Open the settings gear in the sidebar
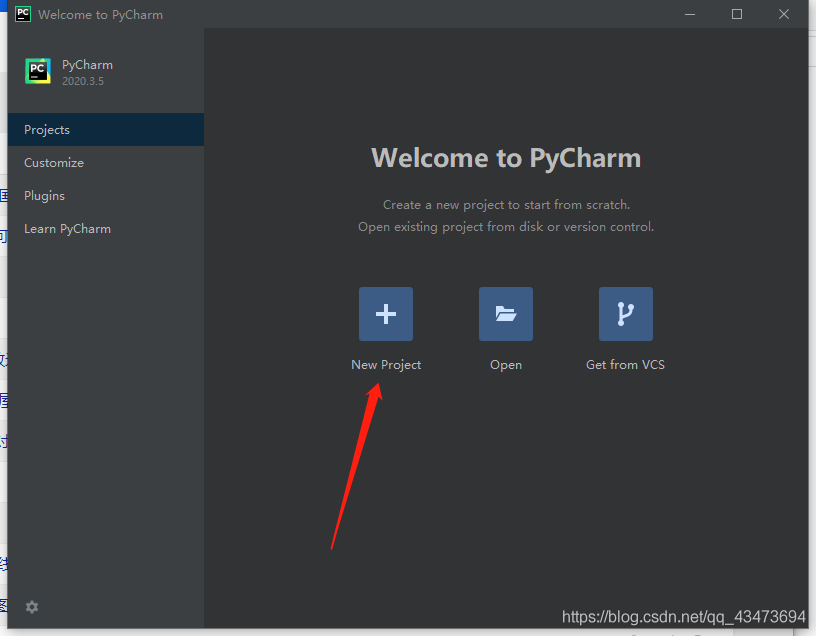This screenshot has width=816, height=636. (x=32, y=607)
